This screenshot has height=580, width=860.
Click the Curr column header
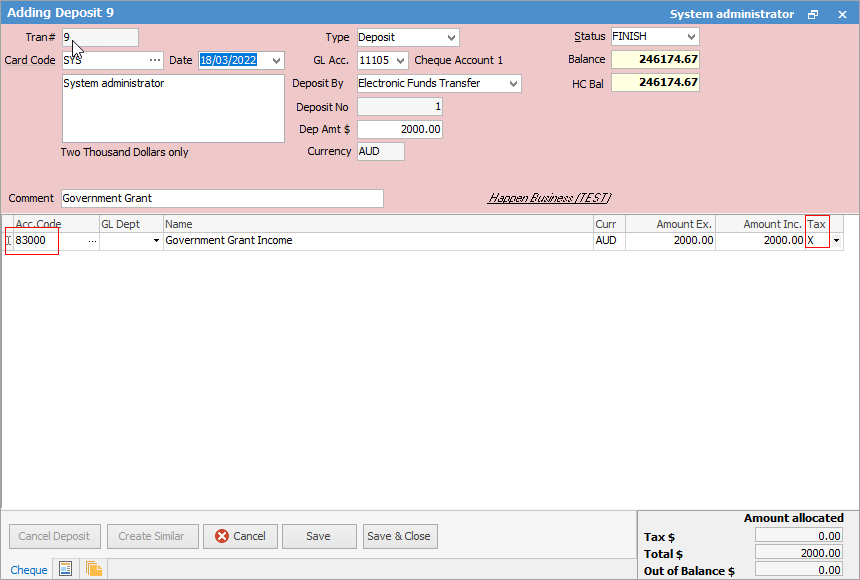(609, 224)
